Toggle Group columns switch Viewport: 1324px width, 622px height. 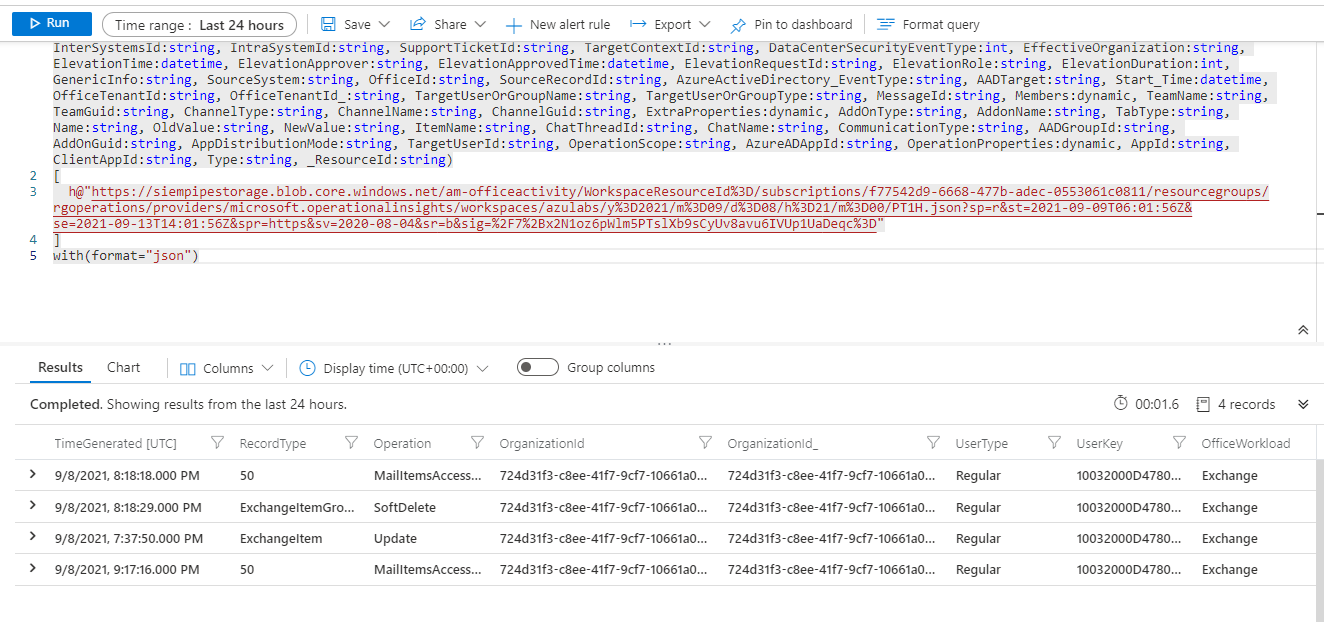click(x=538, y=367)
